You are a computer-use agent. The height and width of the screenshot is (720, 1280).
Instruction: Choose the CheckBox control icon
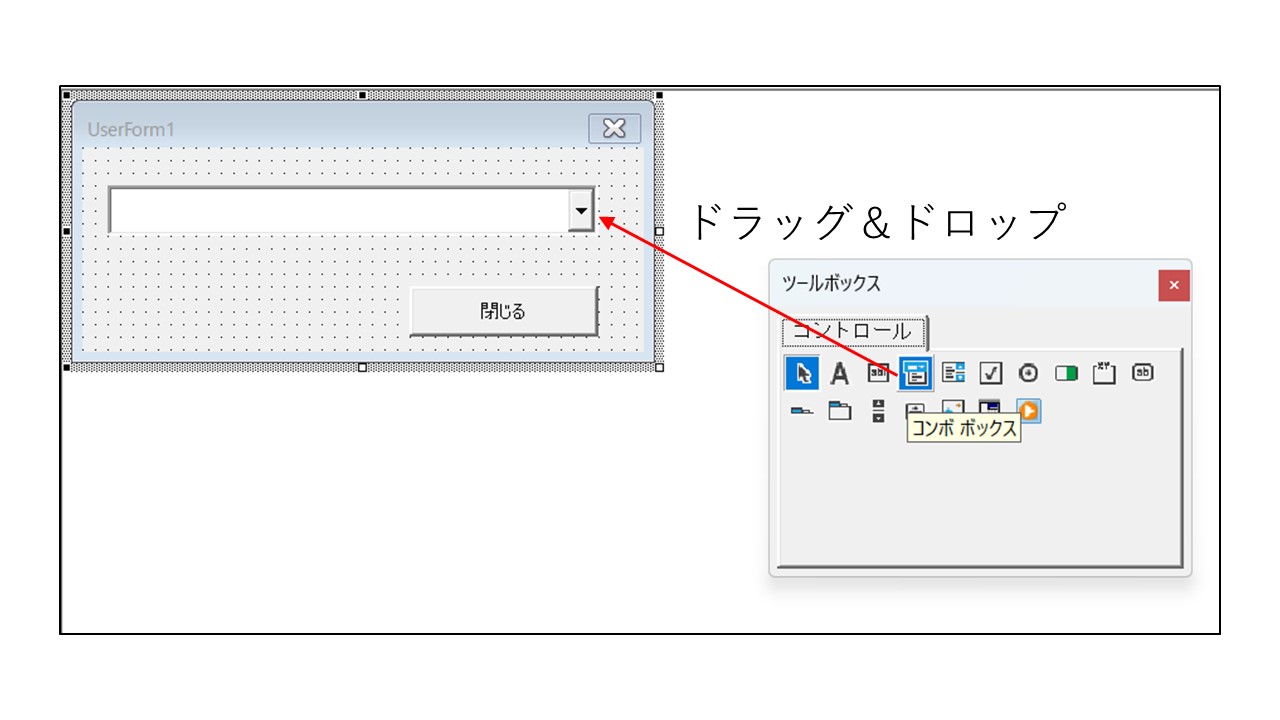tap(990, 373)
